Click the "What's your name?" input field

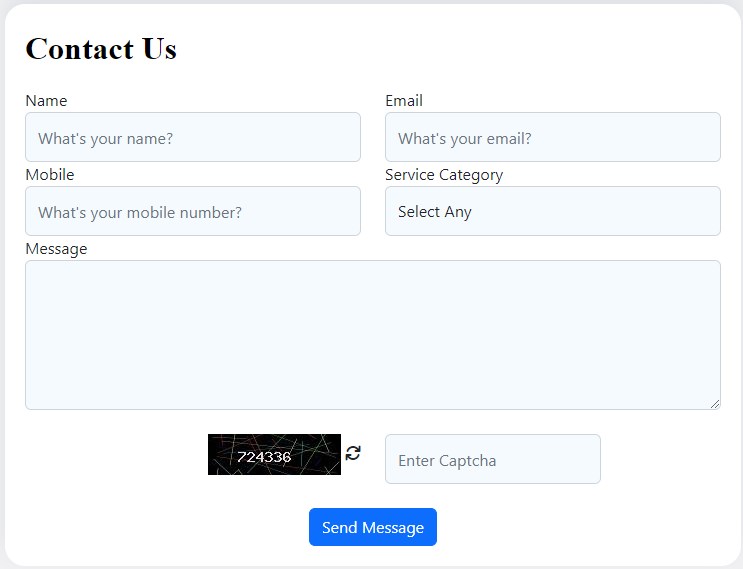coord(193,138)
